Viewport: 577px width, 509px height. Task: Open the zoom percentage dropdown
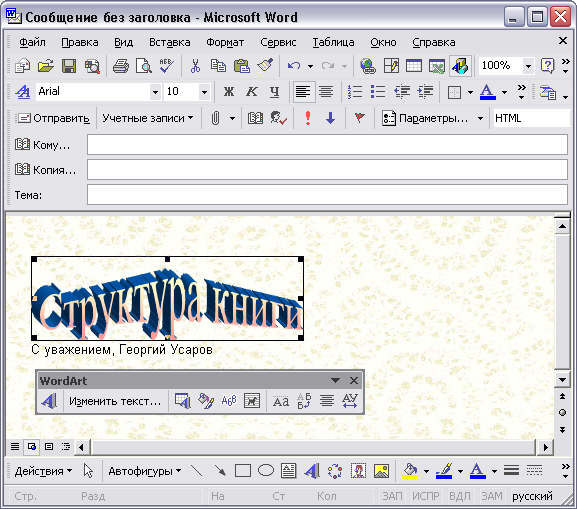(528, 66)
